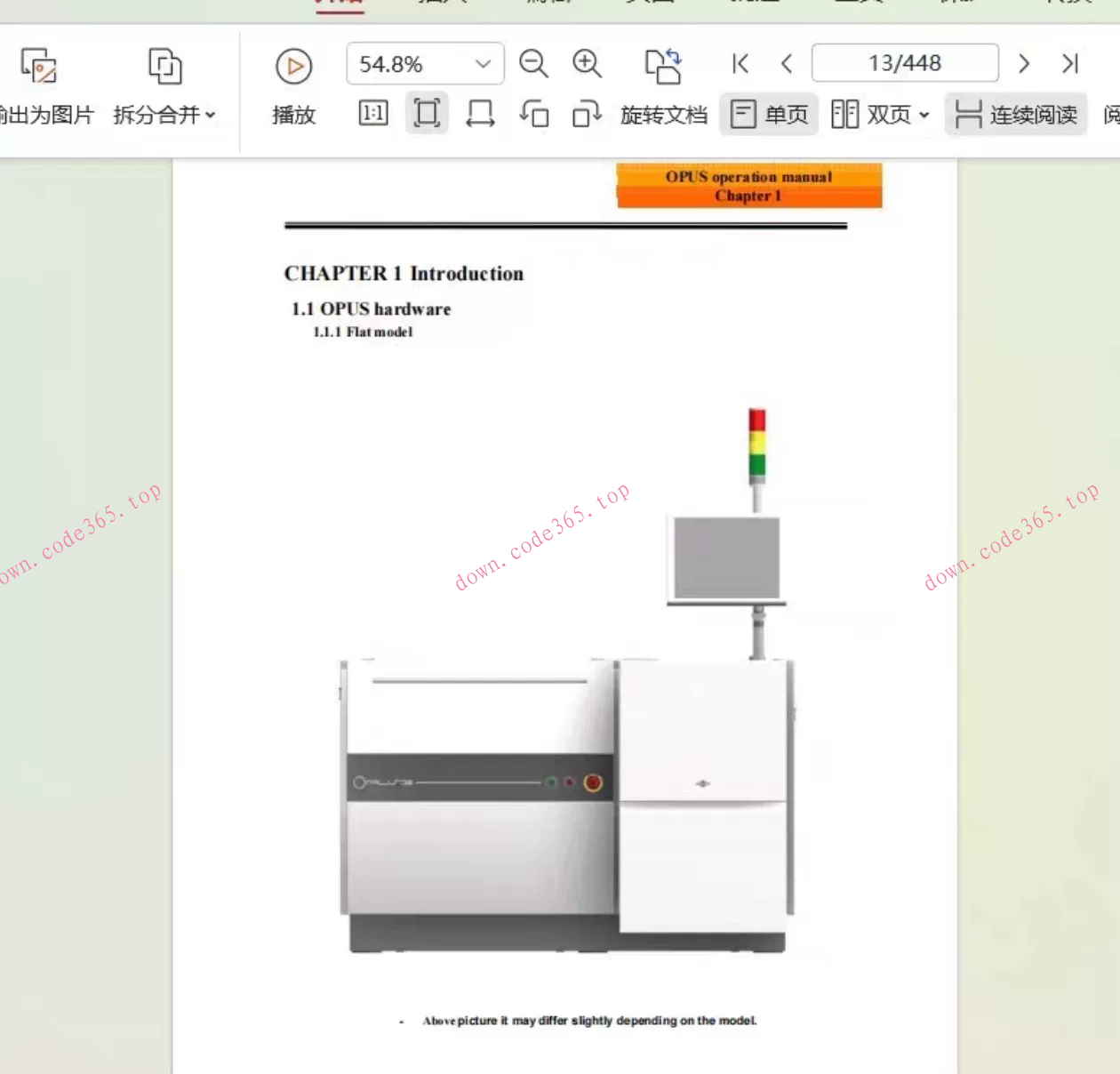1120x1074 pixels.
Task: Click the 1.1.1 Flat model subheading
Action: click(363, 332)
